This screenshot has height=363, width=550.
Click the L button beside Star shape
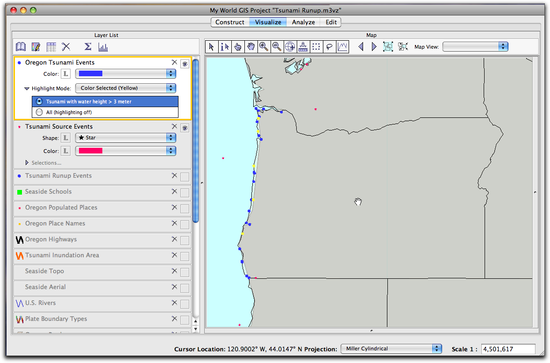click(x=66, y=138)
